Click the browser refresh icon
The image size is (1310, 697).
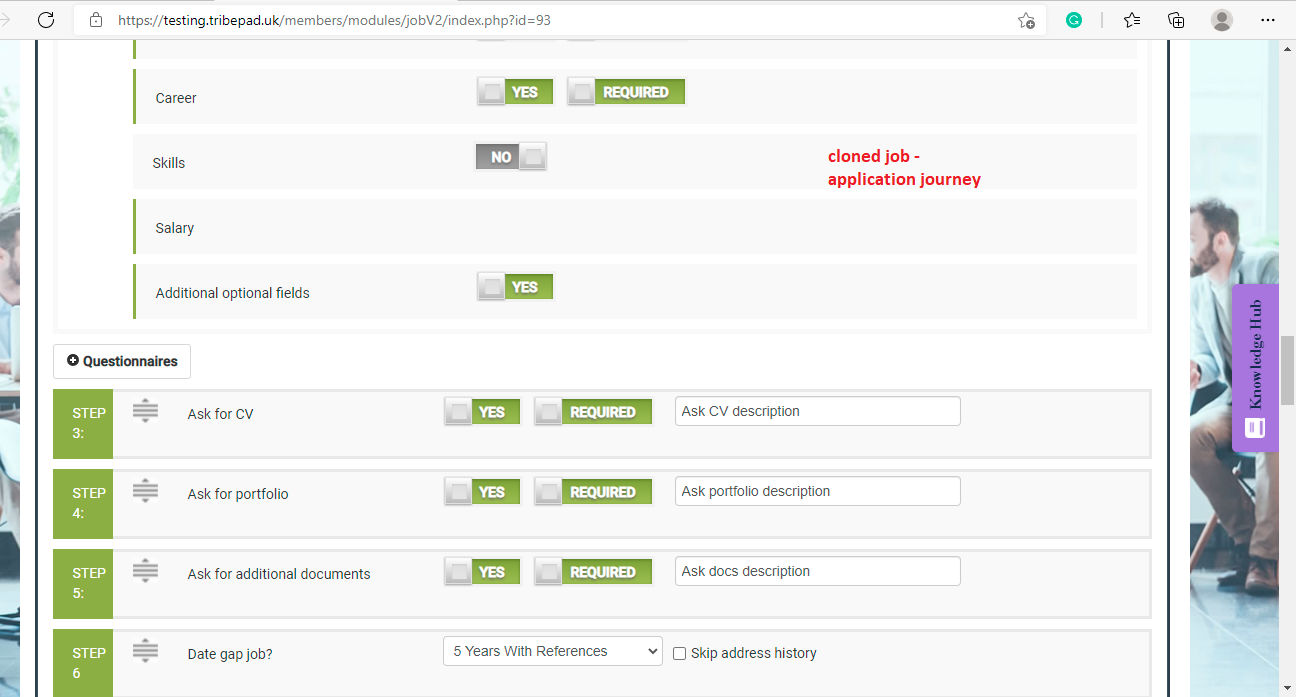click(x=46, y=20)
